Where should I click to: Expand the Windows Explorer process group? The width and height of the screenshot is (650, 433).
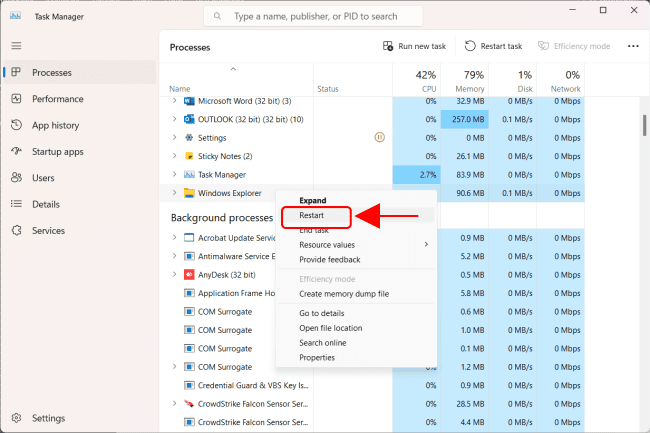pyautogui.click(x=175, y=193)
